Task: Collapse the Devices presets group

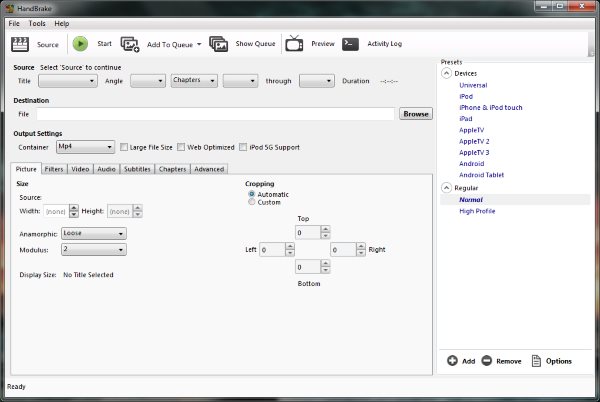Action: pos(446,73)
